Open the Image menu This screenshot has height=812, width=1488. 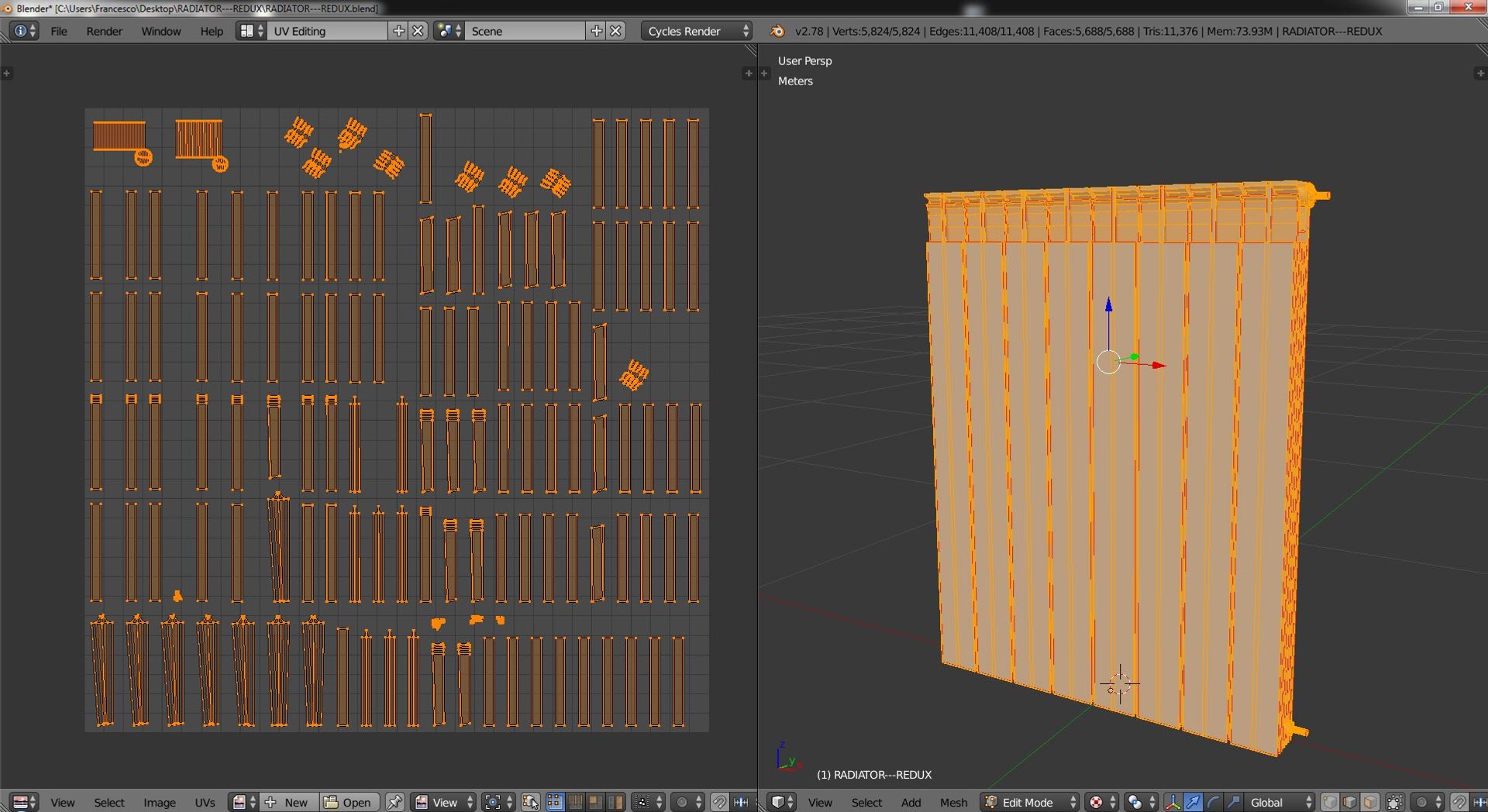pos(159,802)
